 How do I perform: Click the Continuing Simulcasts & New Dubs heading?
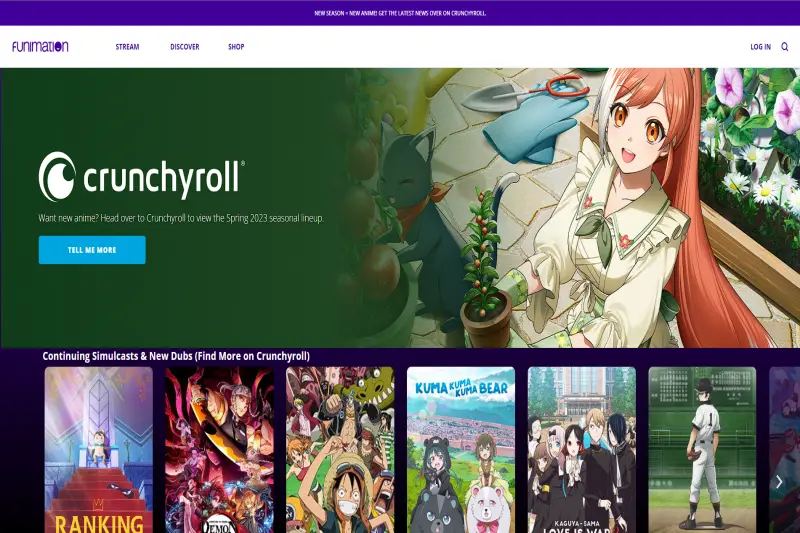[176, 356]
